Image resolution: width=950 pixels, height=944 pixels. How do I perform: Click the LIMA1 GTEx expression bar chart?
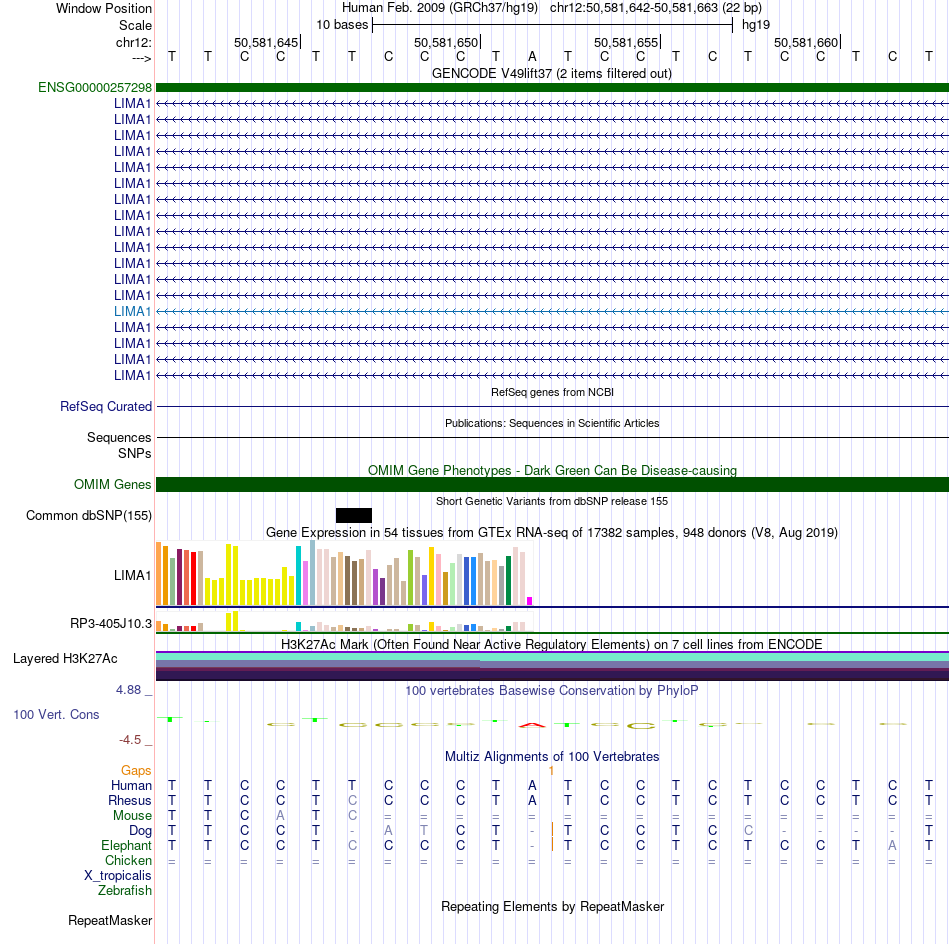344,573
